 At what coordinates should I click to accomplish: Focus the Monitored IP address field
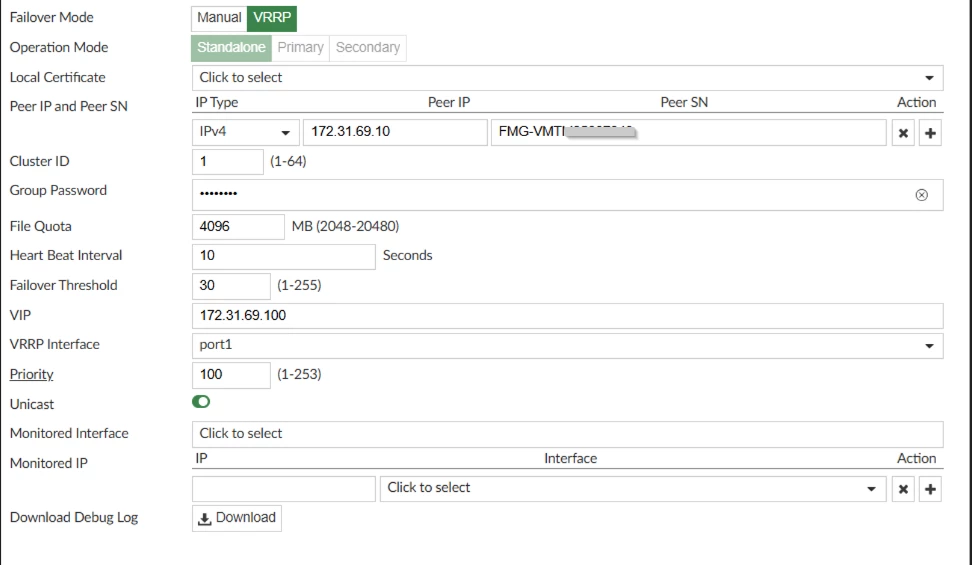click(x=283, y=489)
